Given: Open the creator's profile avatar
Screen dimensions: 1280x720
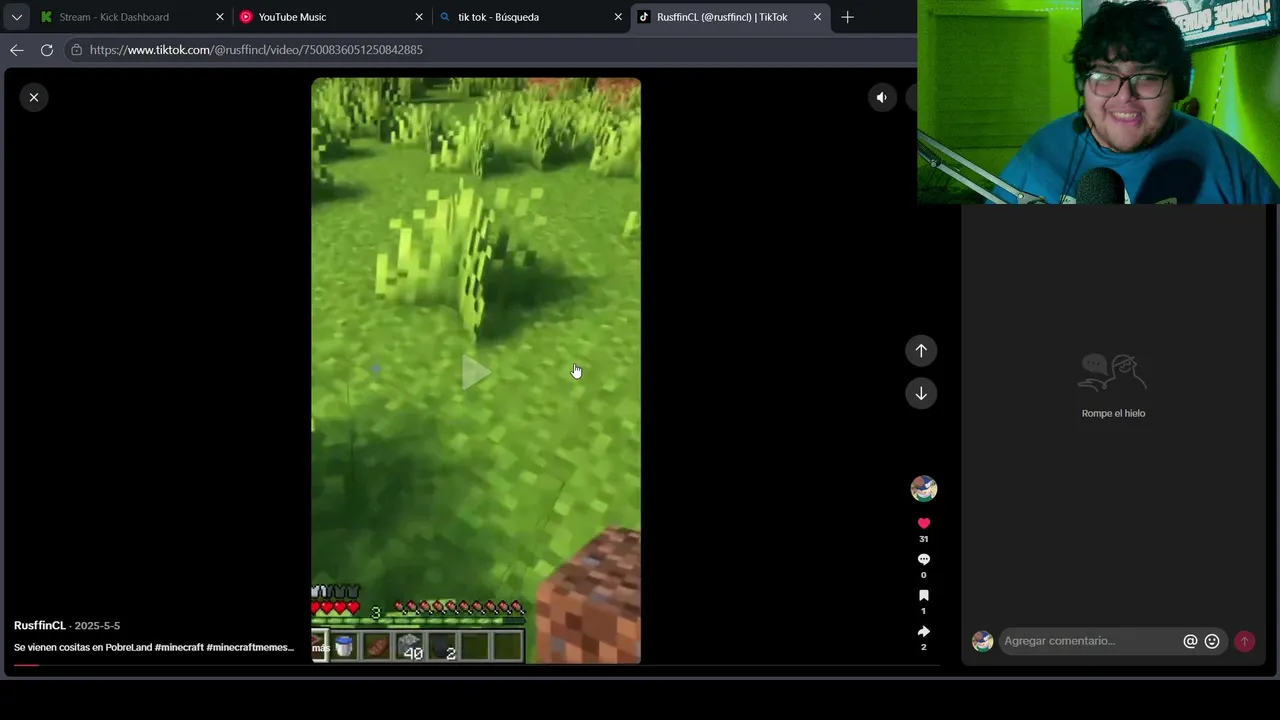Looking at the screenshot, I should (x=923, y=488).
